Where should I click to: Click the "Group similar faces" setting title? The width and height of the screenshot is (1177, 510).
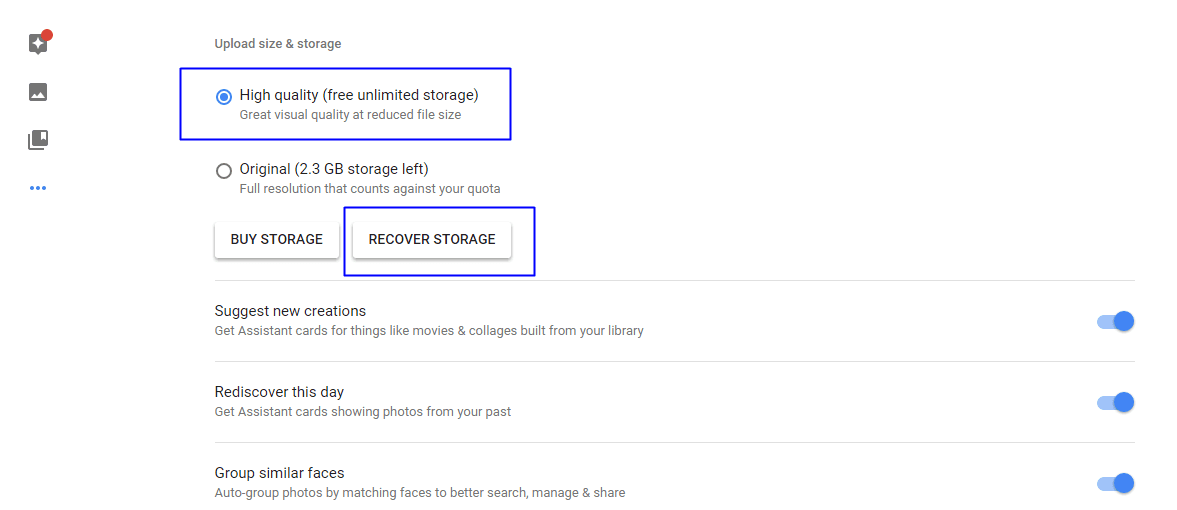coord(279,473)
